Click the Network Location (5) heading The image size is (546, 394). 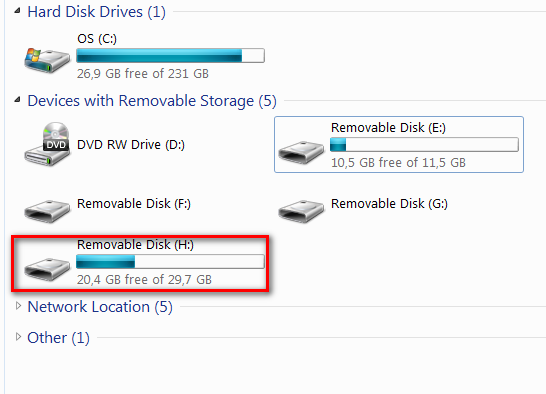click(x=100, y=307)
